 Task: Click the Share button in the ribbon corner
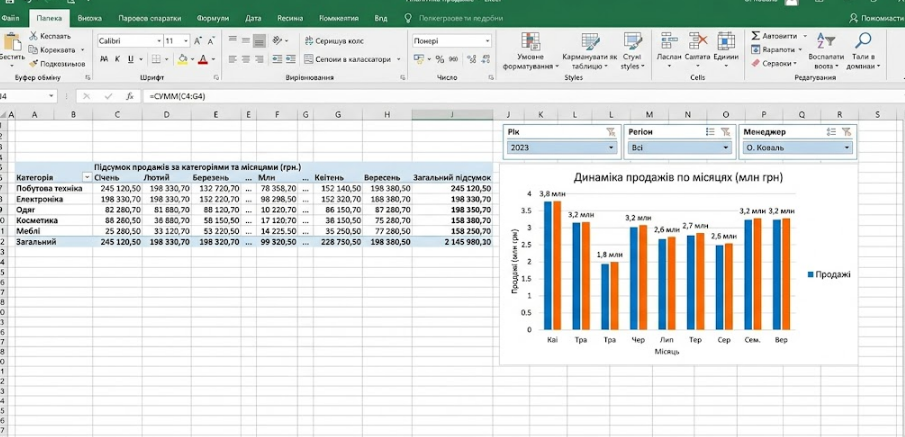tap(876, 18)
